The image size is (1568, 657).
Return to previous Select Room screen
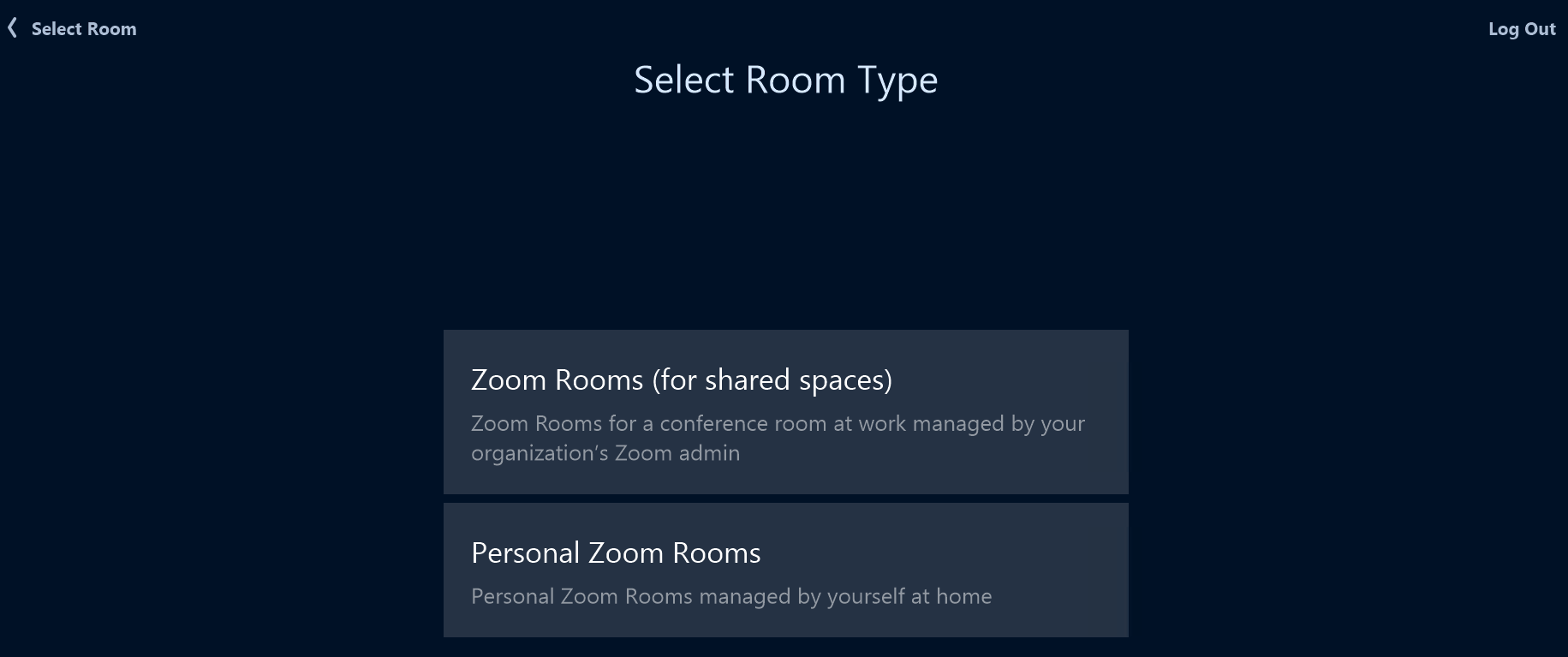[x=73, y=29]
